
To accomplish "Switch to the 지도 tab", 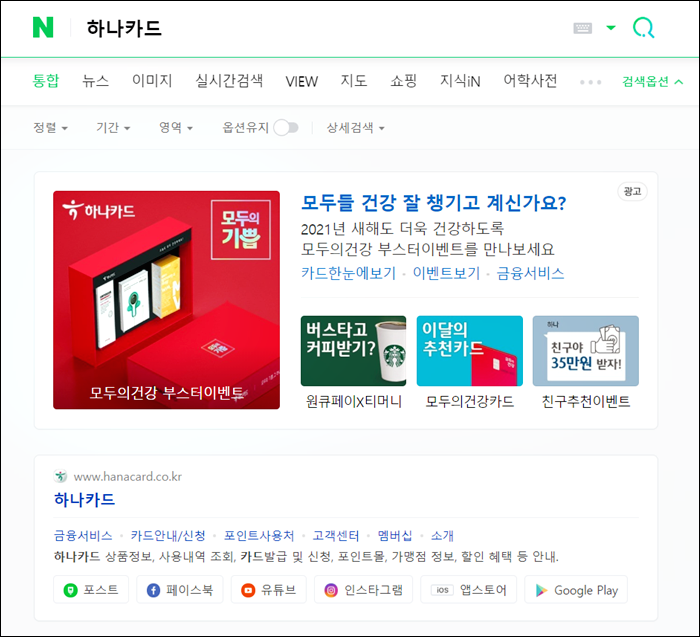I will [354, 81].
